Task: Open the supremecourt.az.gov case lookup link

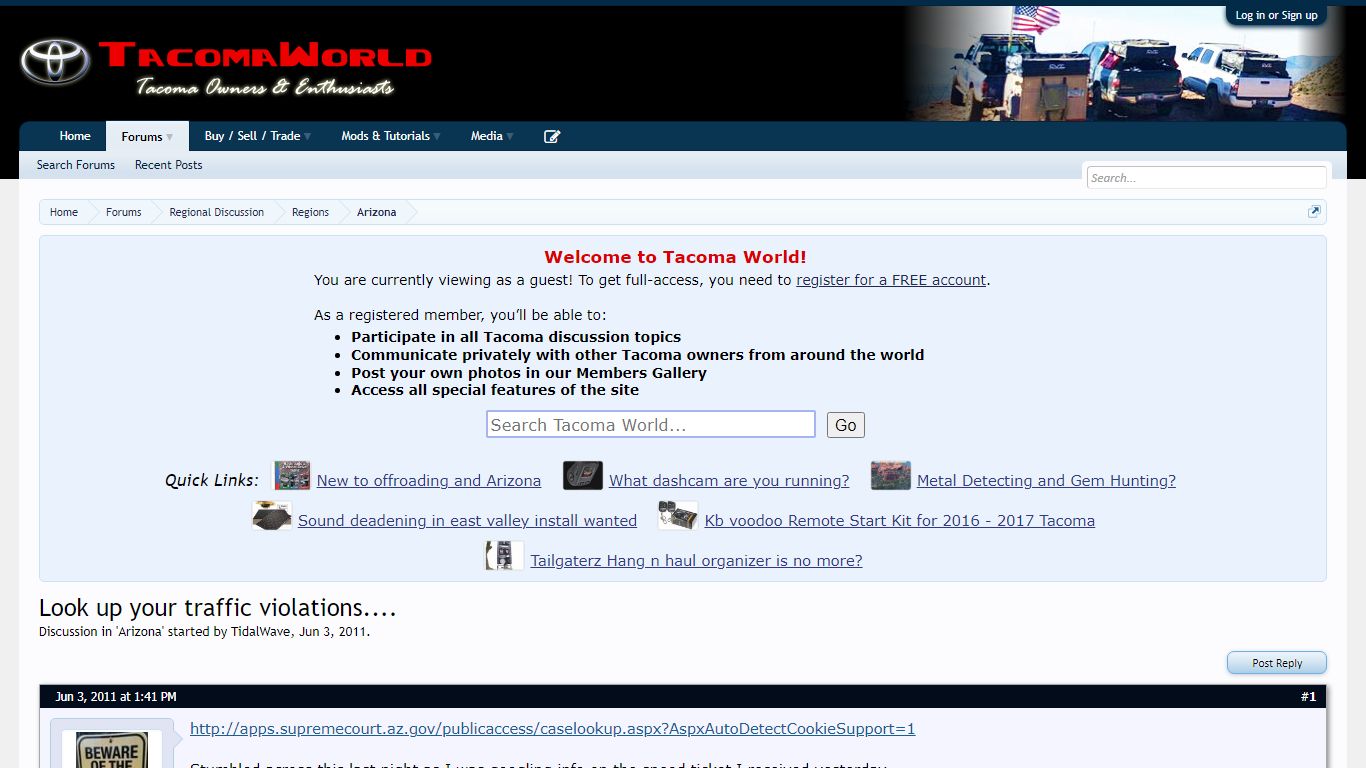Action: click(553, 729)
